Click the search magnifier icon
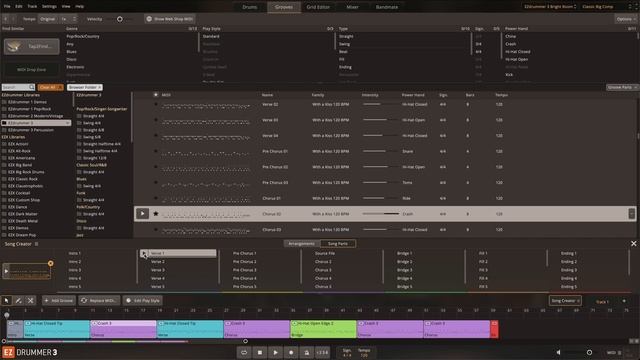 click(x=31, y=87)
